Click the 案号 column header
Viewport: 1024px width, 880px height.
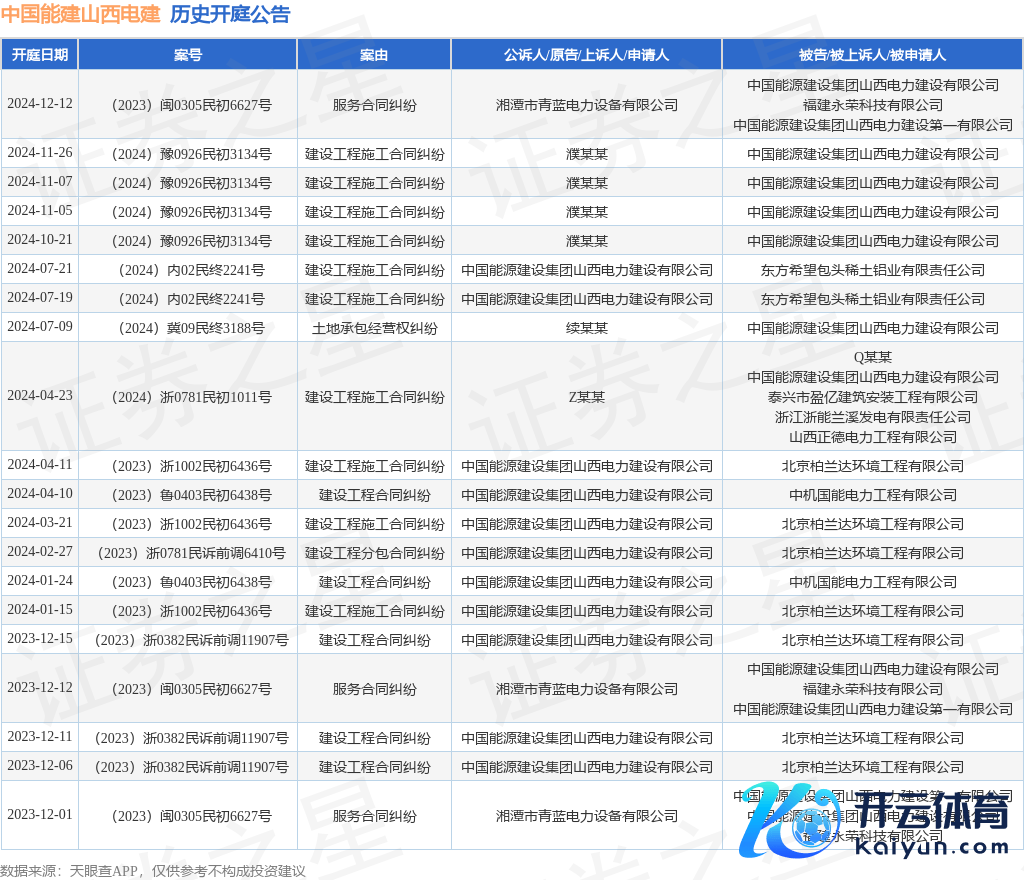tap(188, 55)
